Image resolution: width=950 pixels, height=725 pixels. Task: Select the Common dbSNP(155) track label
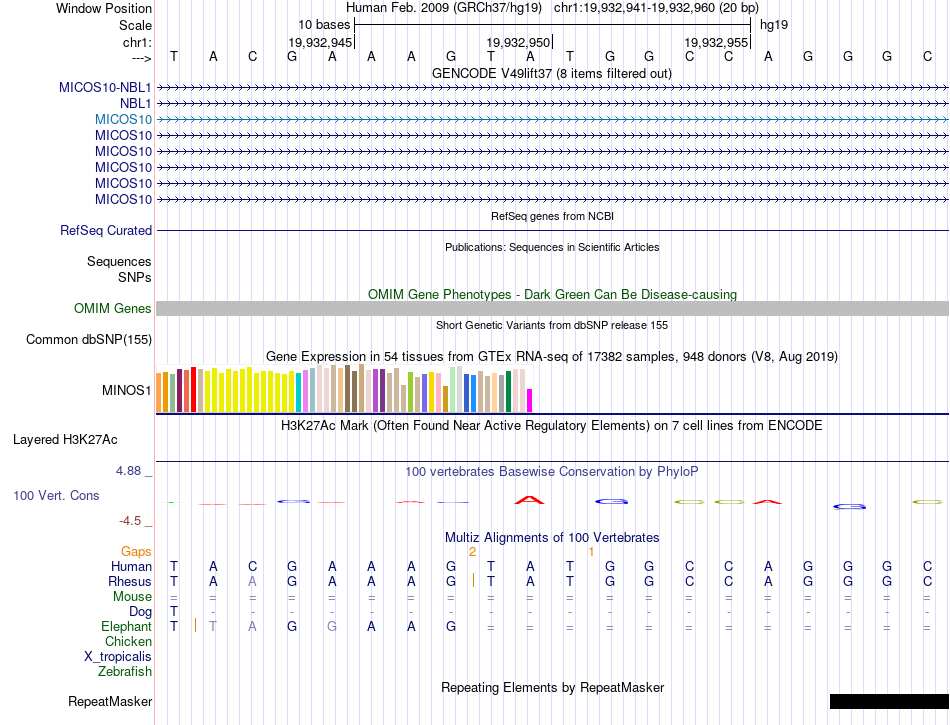coord(89,339)
